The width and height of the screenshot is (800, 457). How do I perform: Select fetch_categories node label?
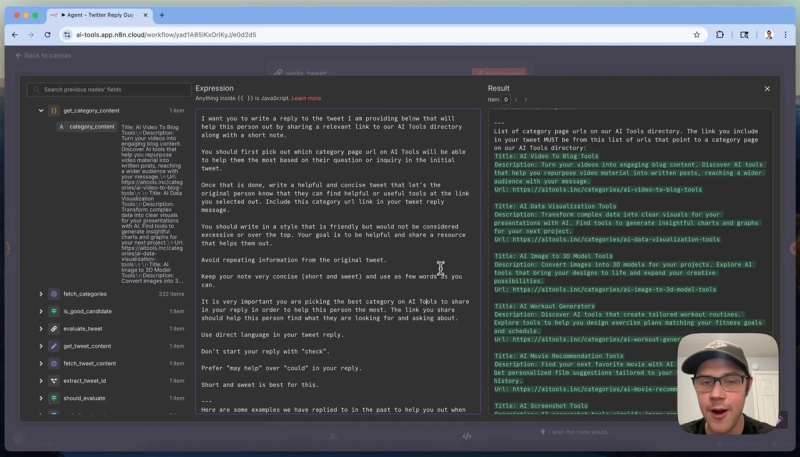(85, 294)
